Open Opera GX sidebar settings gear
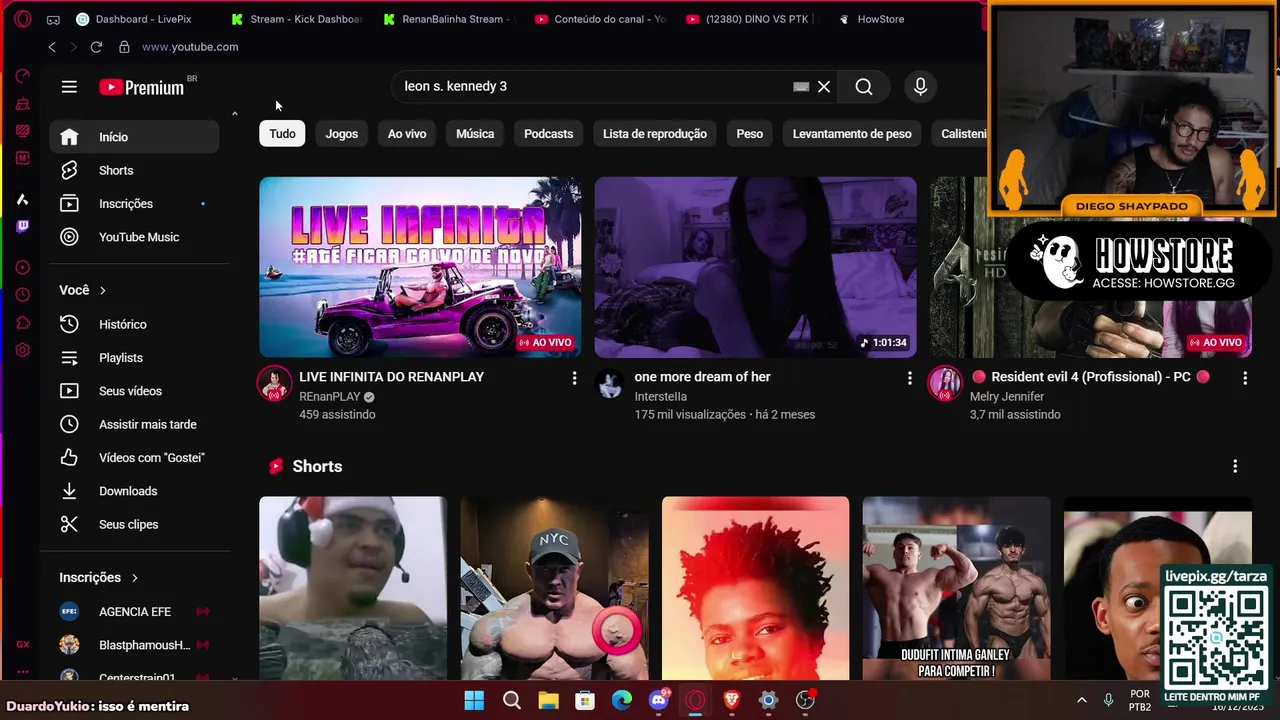This screenshot has width=1280, height=720. click(x=22, y=350)
